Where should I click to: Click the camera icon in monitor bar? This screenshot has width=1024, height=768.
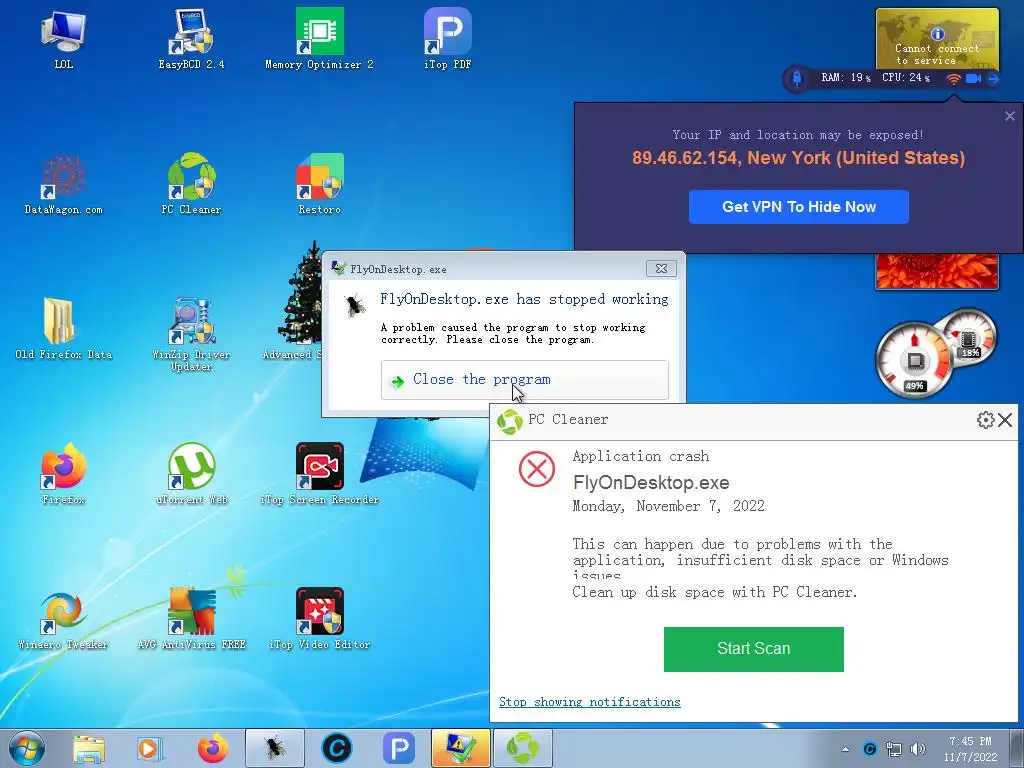pos(974,78)
